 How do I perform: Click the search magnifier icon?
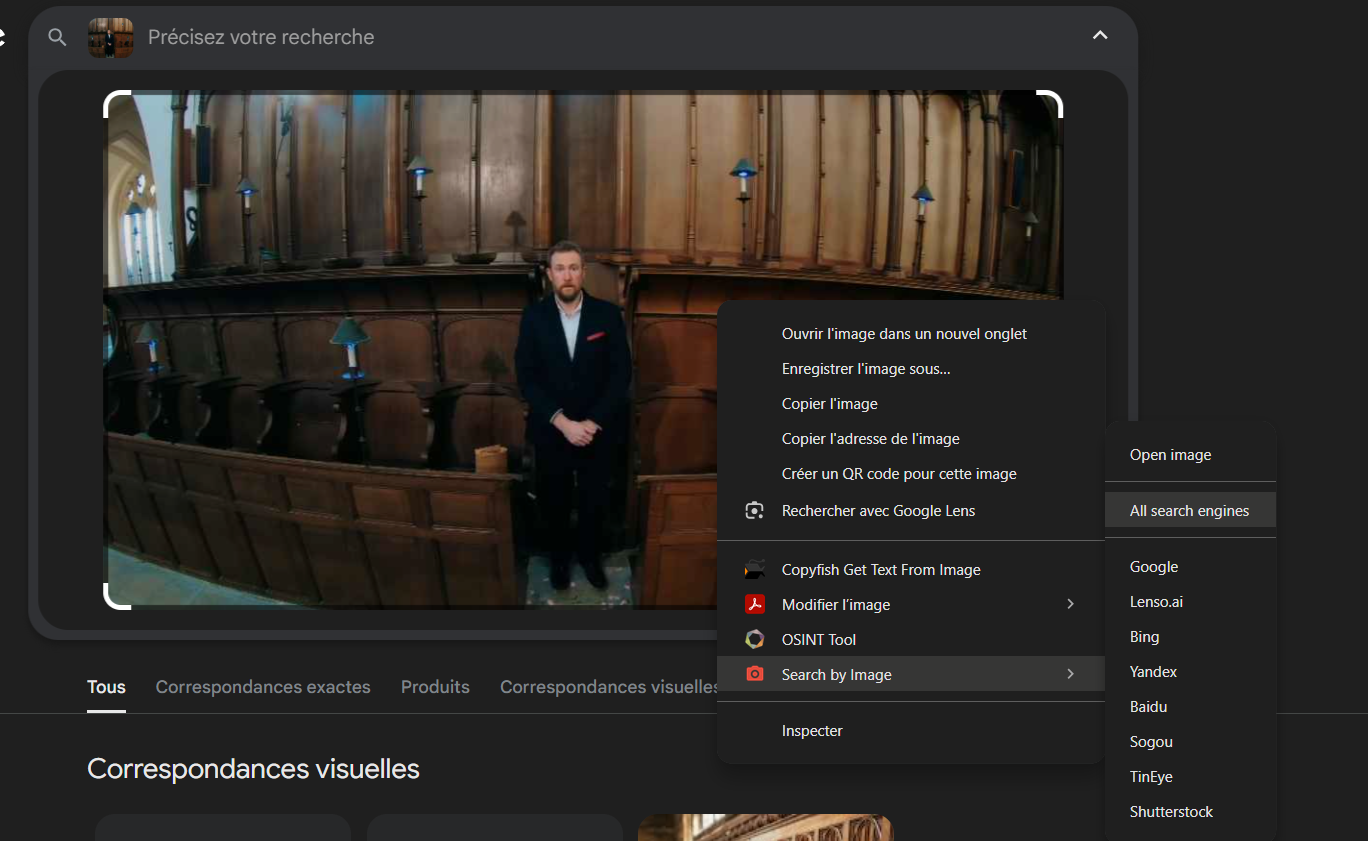57,37
